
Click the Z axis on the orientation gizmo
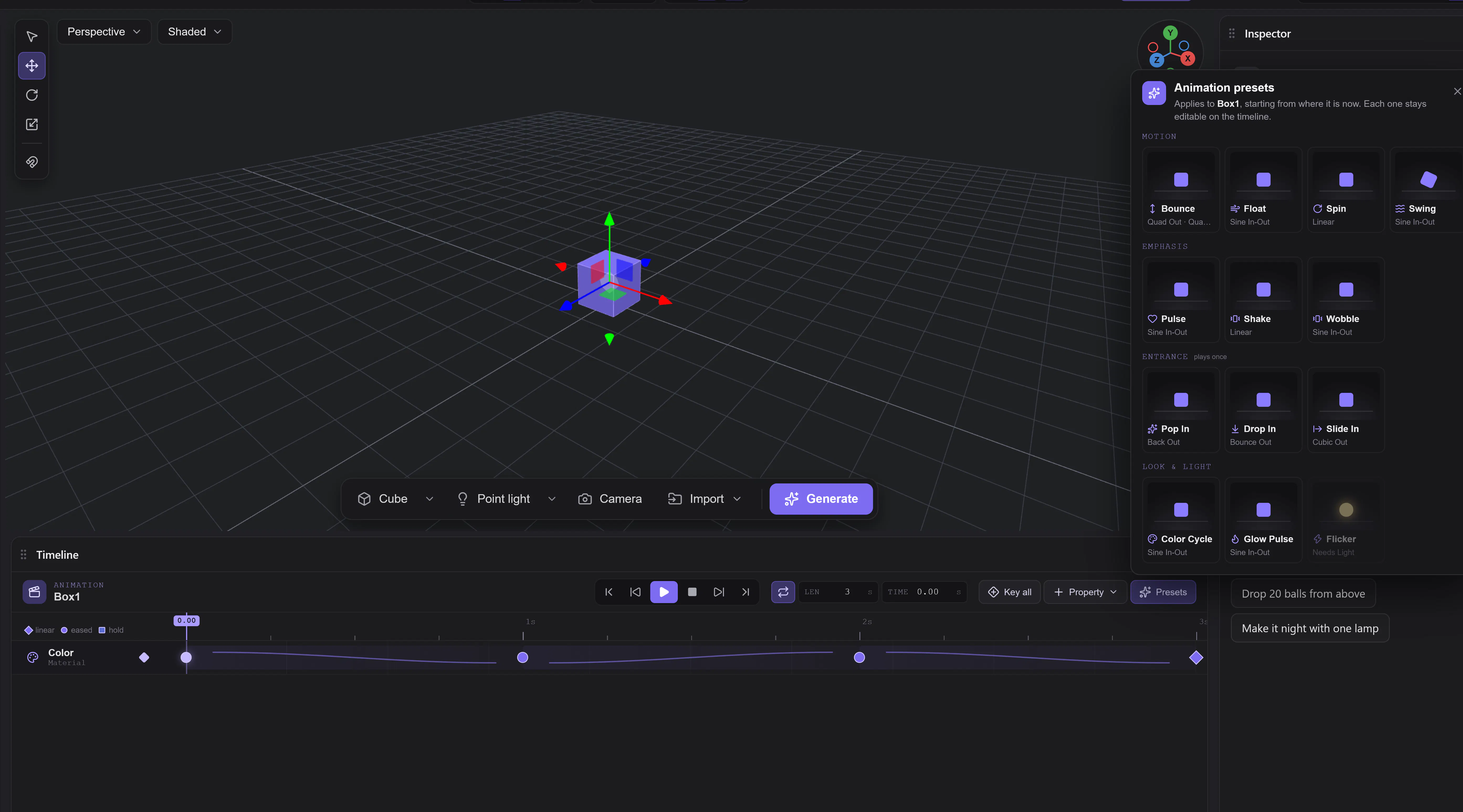1156,60
